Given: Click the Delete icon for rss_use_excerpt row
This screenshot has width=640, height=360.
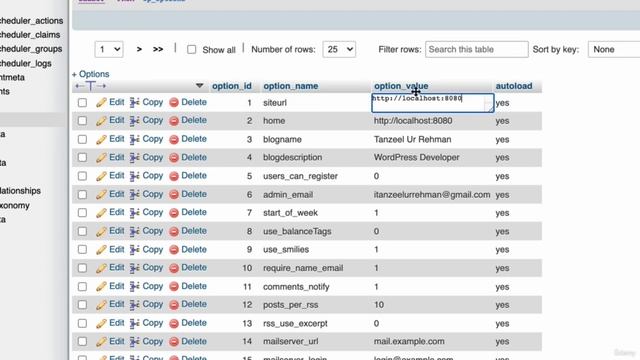Looking at the screenshot, I should [174, 323].
